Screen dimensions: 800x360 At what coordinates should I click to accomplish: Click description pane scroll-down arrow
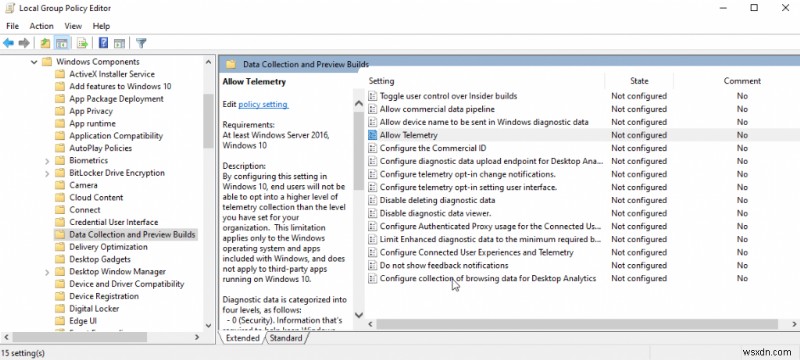click(359, 316)
